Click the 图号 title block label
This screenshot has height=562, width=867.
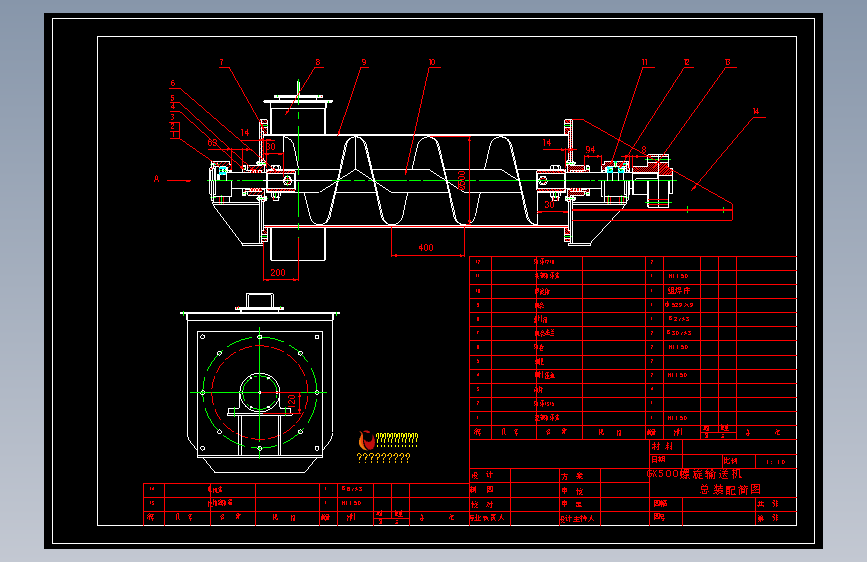click(659, 517)
